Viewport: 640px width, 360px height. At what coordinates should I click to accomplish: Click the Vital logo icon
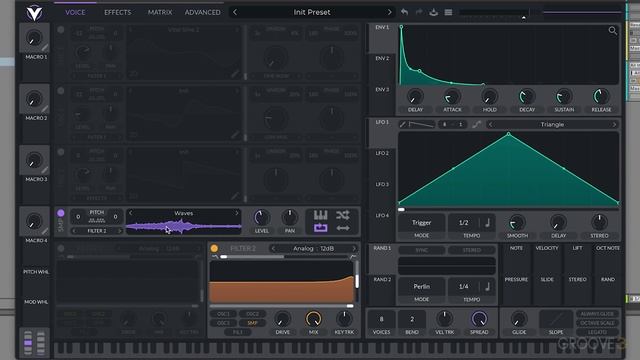pyautogui.click(x=34, y=13)
